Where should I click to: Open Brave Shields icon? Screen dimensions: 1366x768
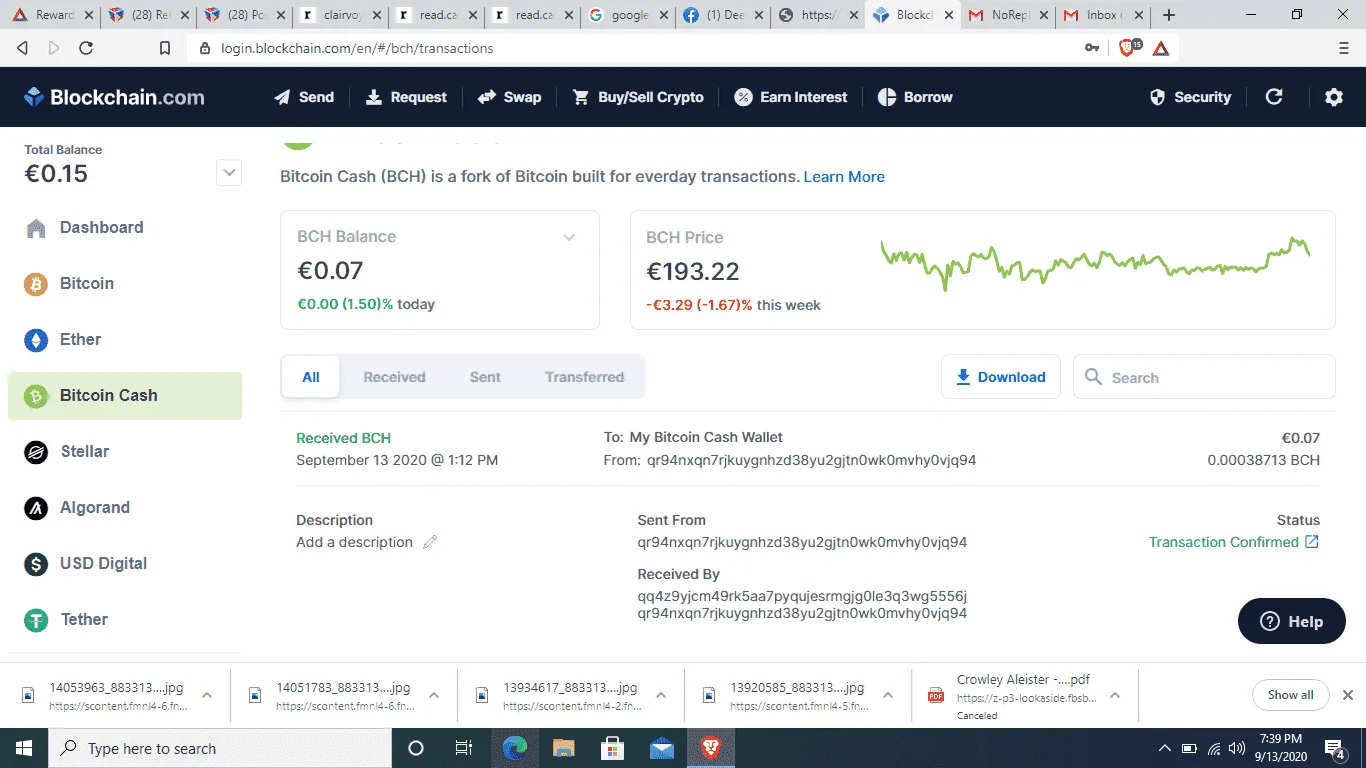(1128, 47)
